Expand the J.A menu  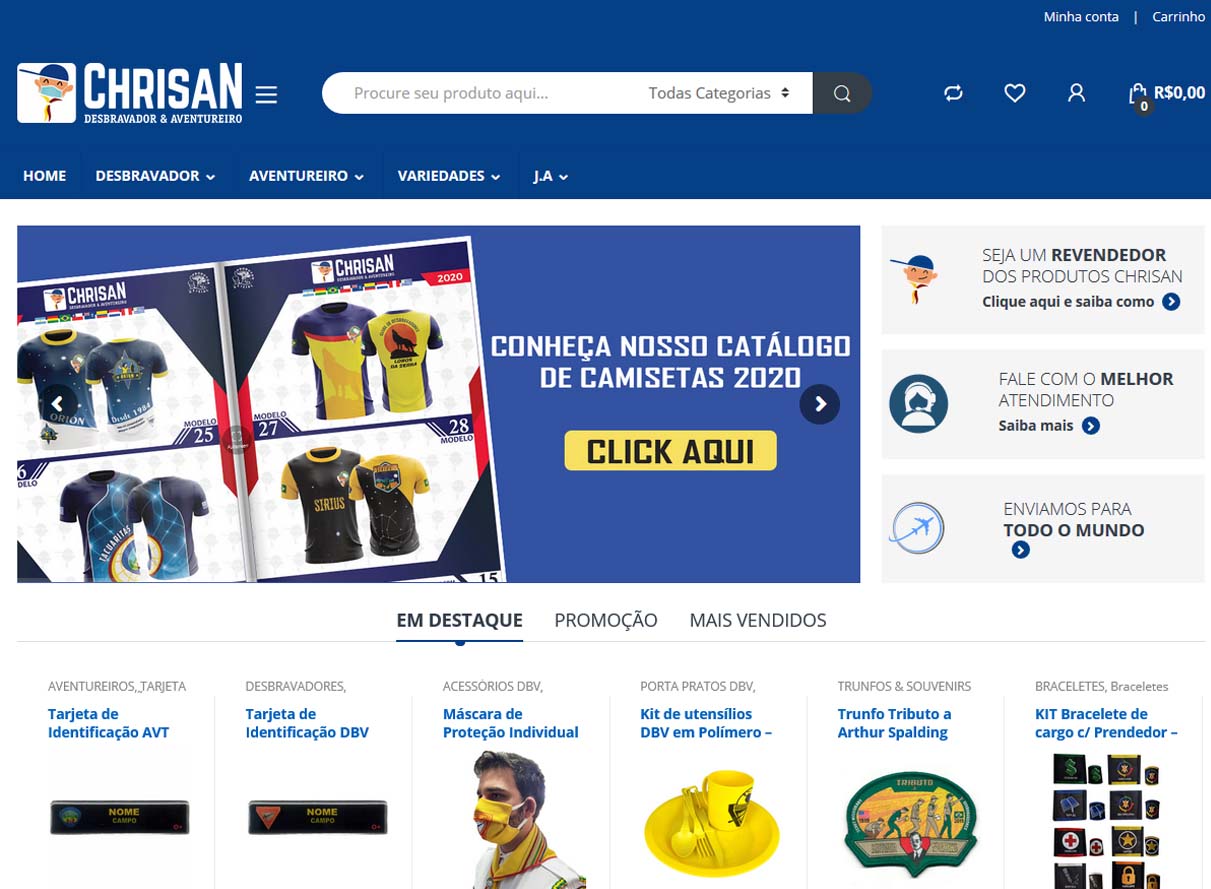(x=551, y=176)
